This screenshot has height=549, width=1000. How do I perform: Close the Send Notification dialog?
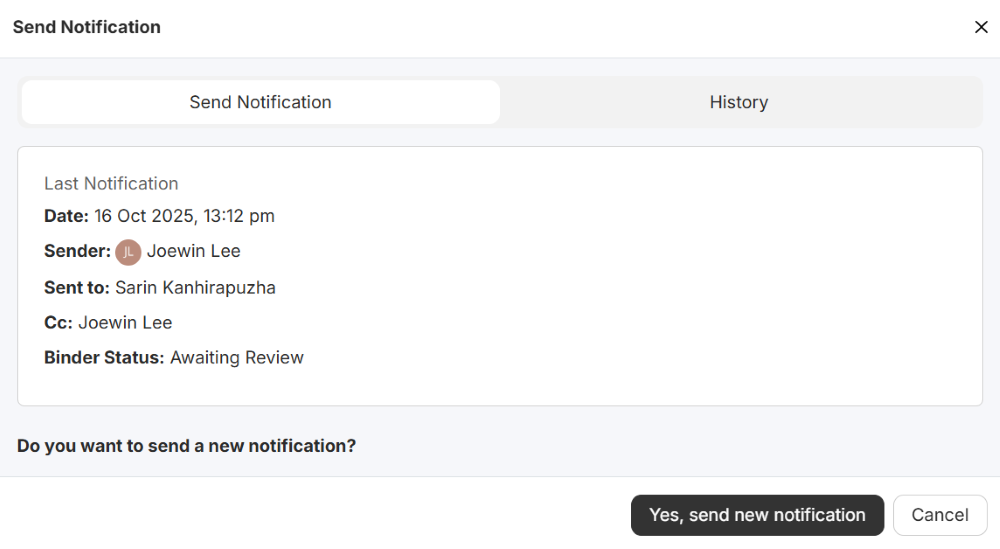coord(981,27)
